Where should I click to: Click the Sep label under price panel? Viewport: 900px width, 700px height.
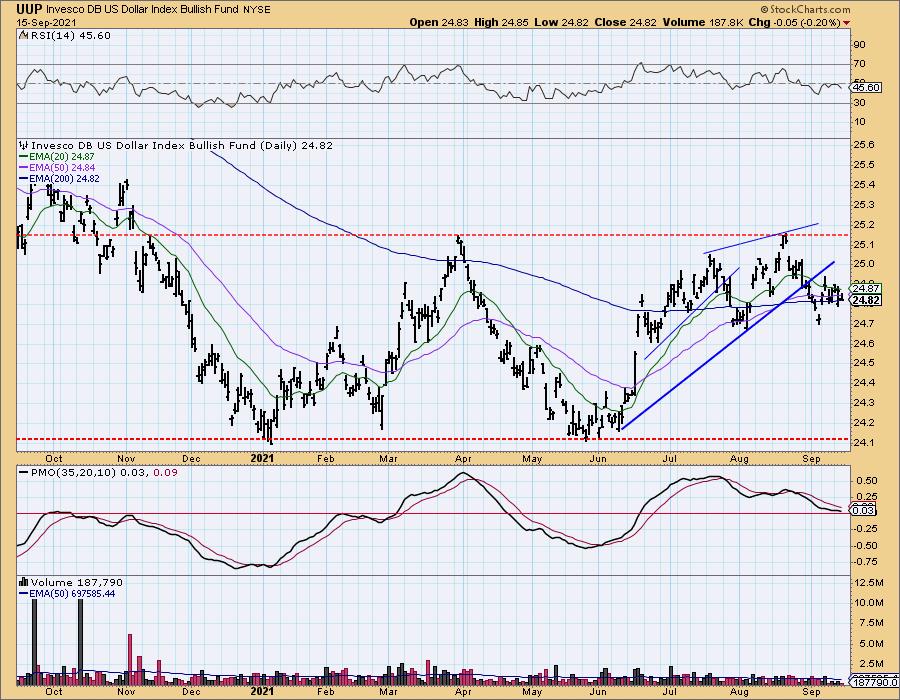click(811, 458)
